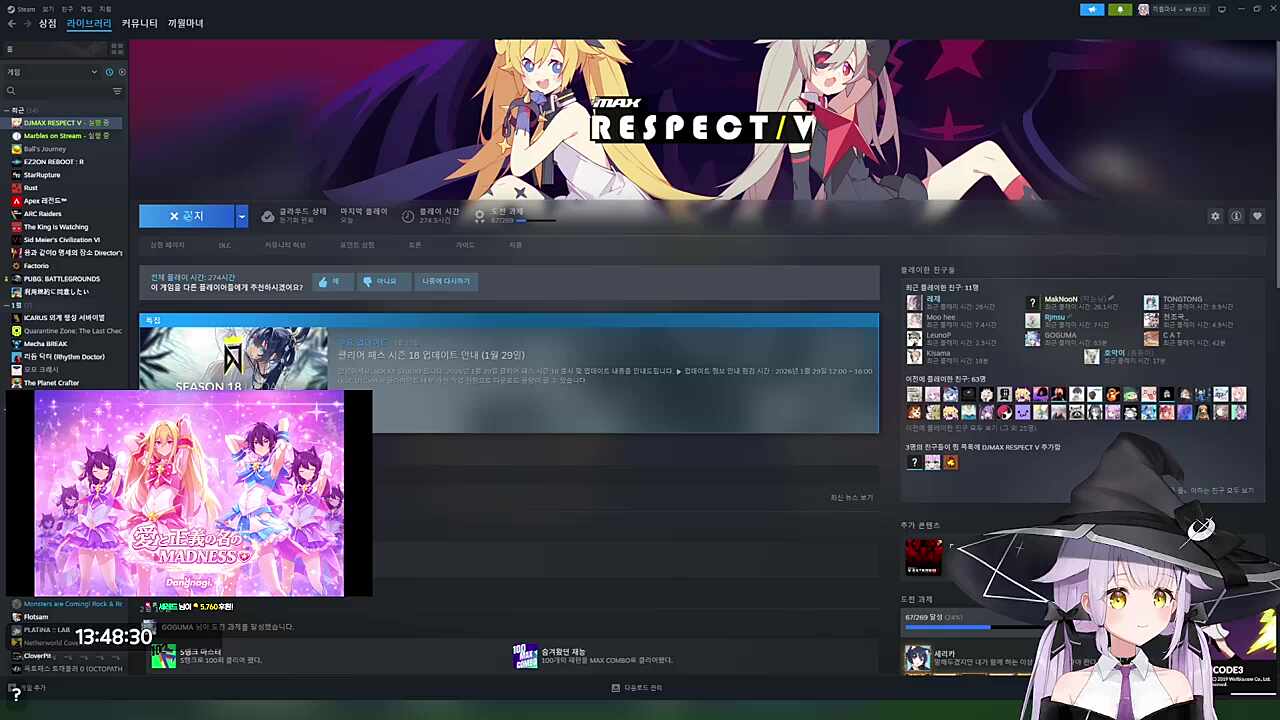
Task: Click the game info icon
Action: [x=1236, y=216]
